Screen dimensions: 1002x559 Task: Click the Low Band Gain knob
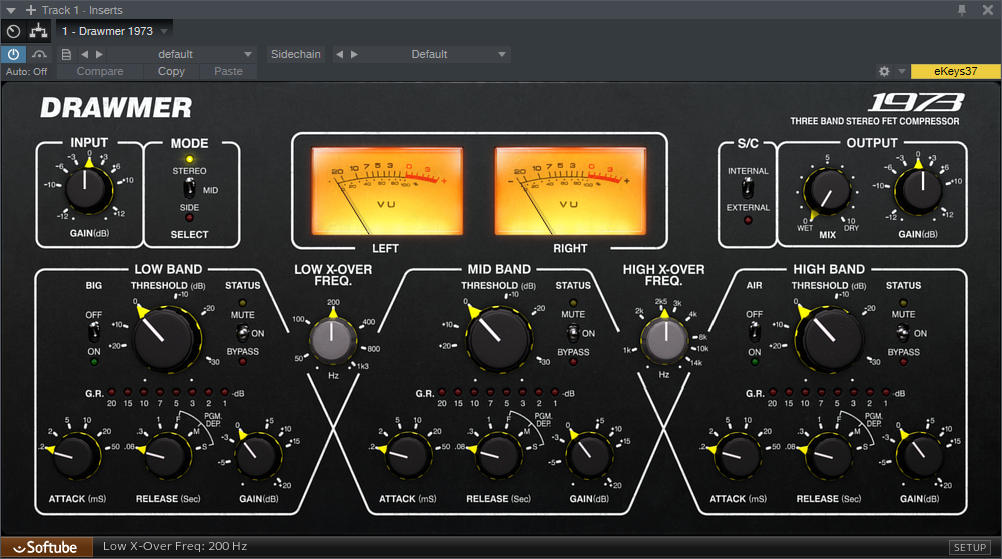coord(259,456)
